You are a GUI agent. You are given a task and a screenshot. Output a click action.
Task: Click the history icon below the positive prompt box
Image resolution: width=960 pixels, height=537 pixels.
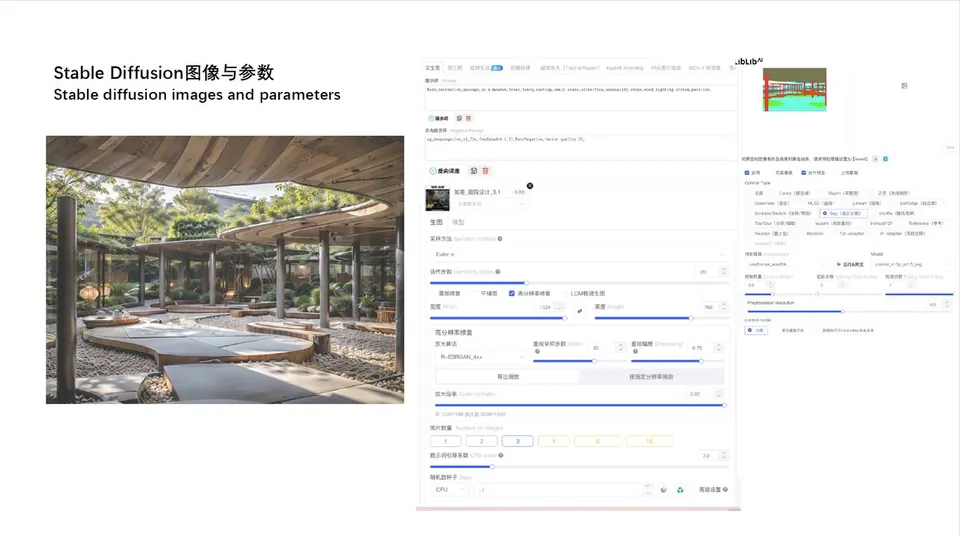click(x=459, y=118)
